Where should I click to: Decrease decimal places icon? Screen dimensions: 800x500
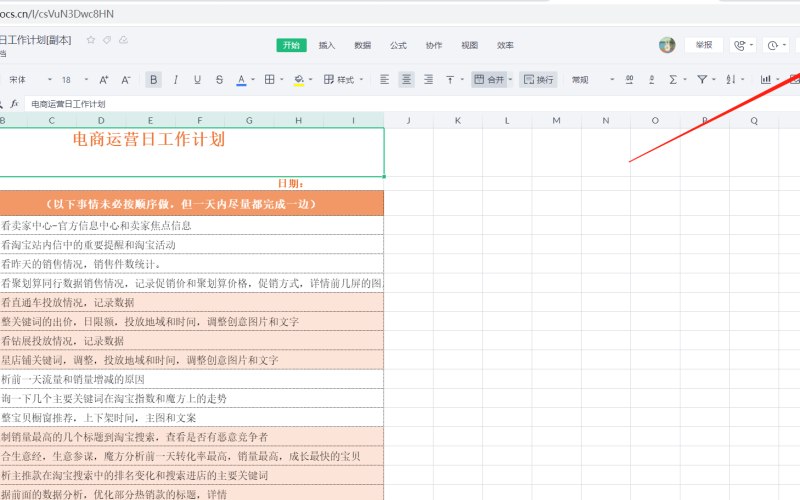coord(652,80)
